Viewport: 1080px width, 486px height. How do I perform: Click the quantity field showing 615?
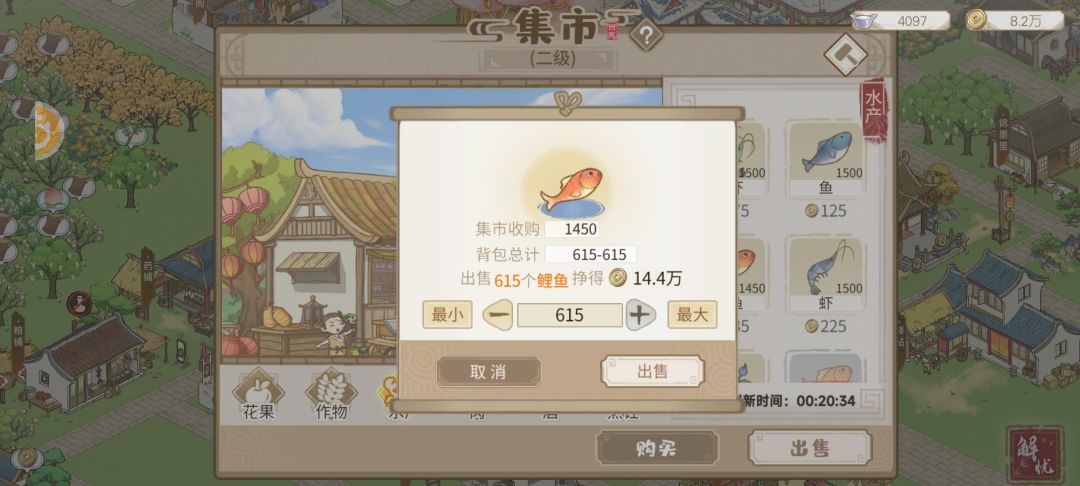tap(570, 315)
